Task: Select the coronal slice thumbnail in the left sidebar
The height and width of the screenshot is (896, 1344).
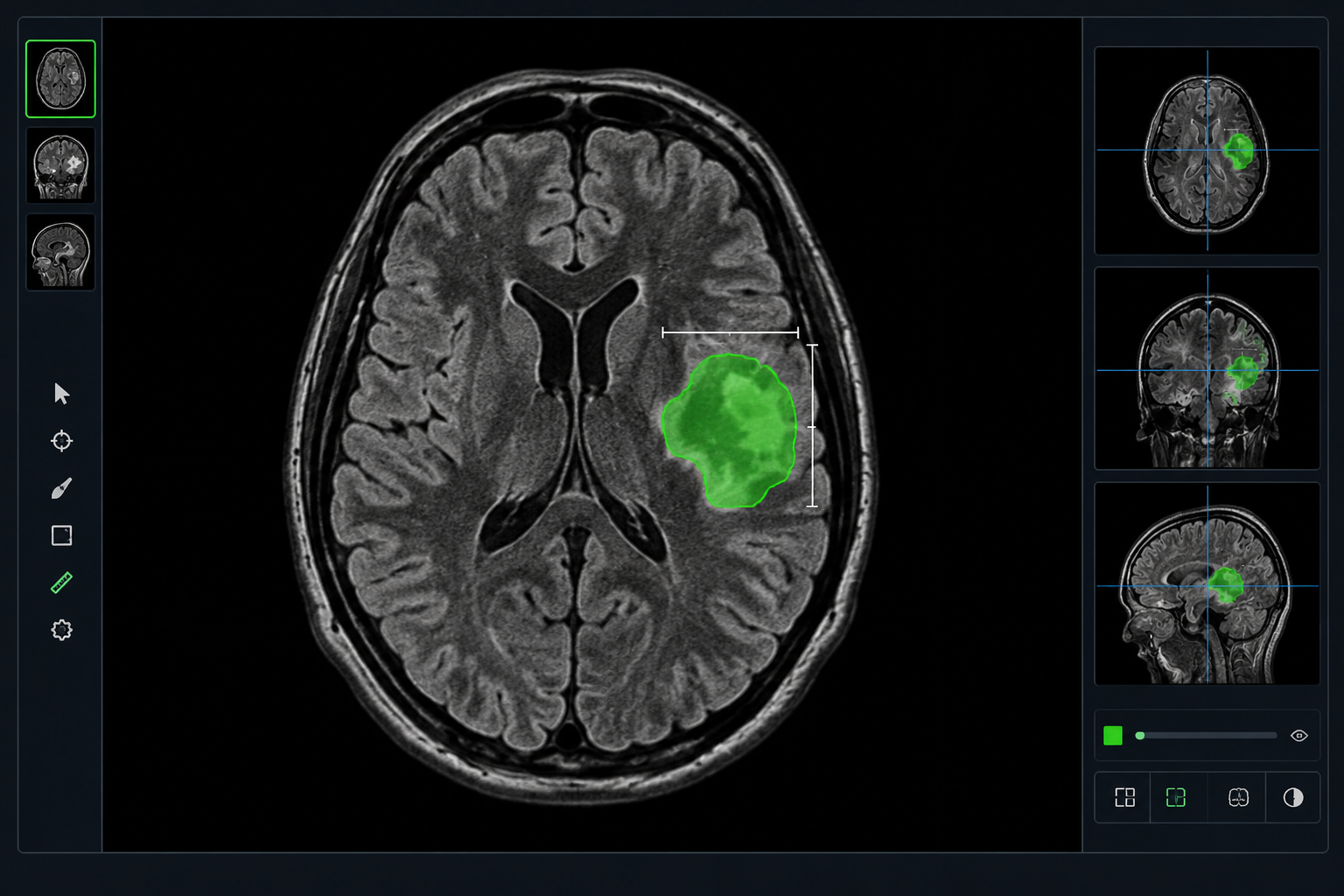Action: (x=60, y=165)
